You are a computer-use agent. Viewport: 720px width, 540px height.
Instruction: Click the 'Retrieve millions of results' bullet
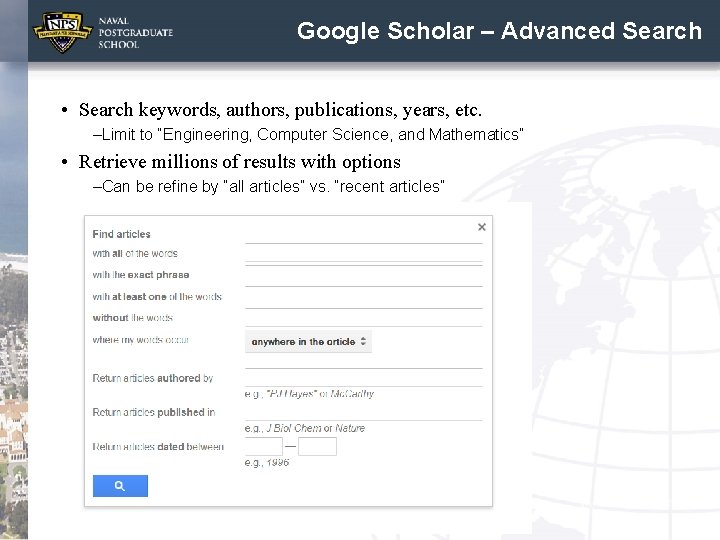coord(239,162)
